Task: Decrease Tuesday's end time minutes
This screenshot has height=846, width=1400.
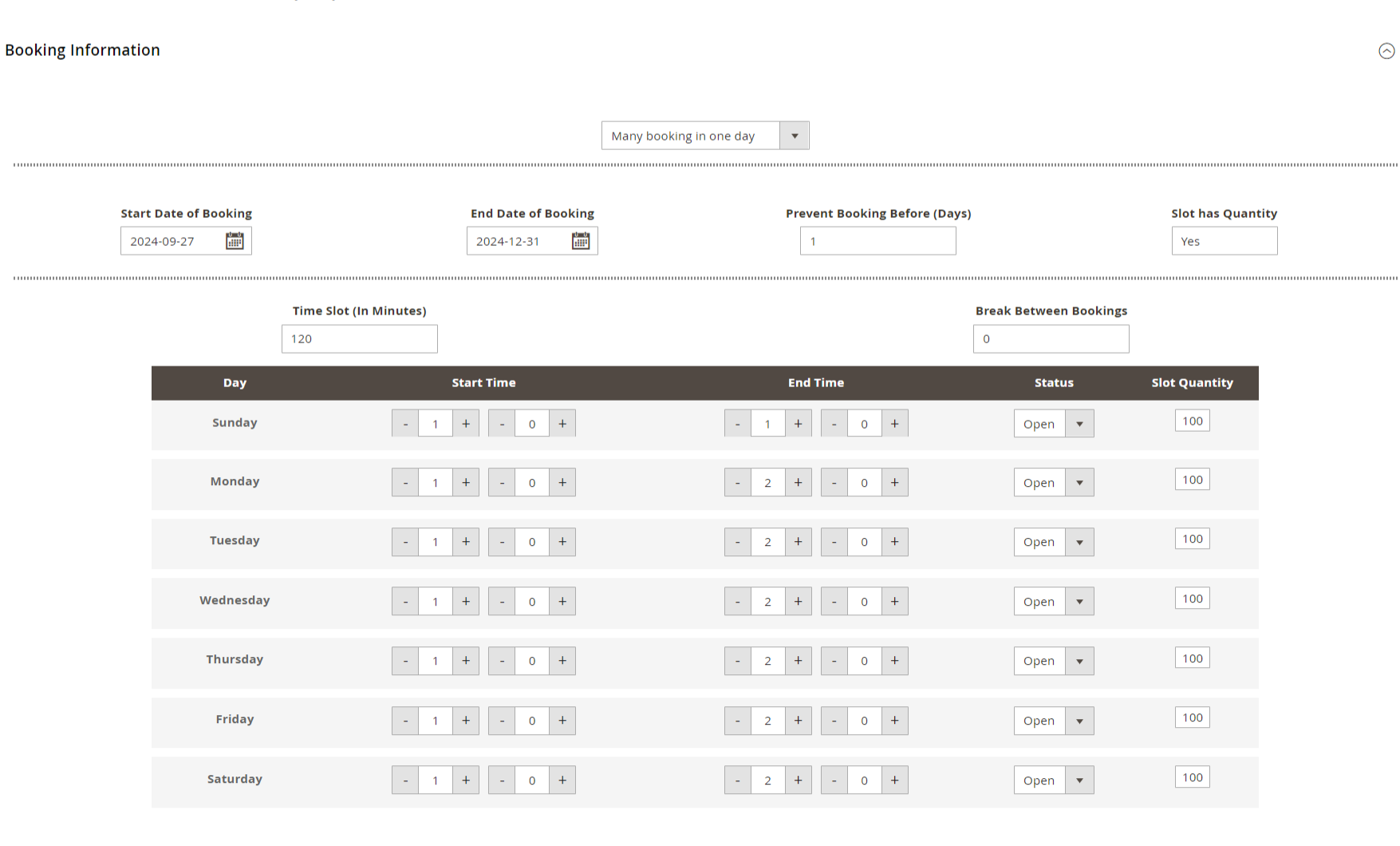Action: tap(834, 542)
